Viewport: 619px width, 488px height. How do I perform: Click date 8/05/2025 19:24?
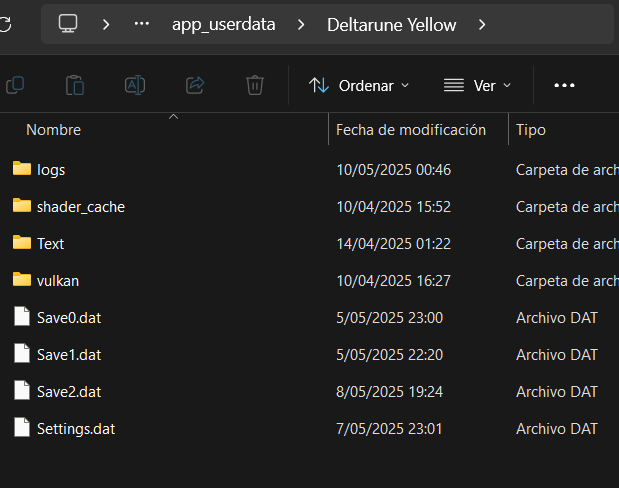(x=390, y=392)
